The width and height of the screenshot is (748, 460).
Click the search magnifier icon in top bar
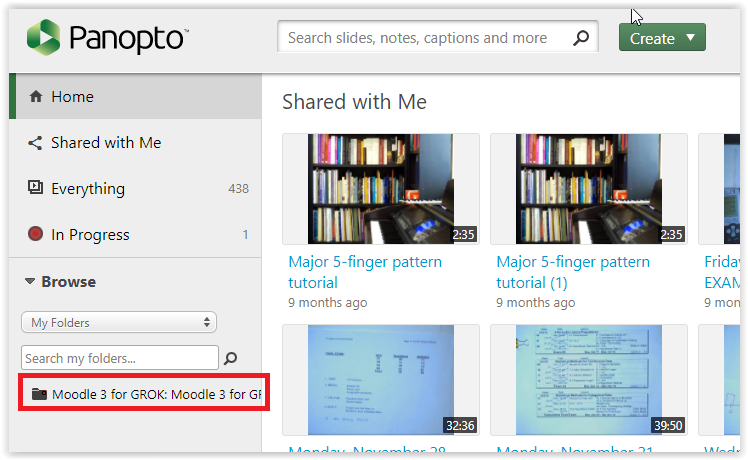pos(581,37)
